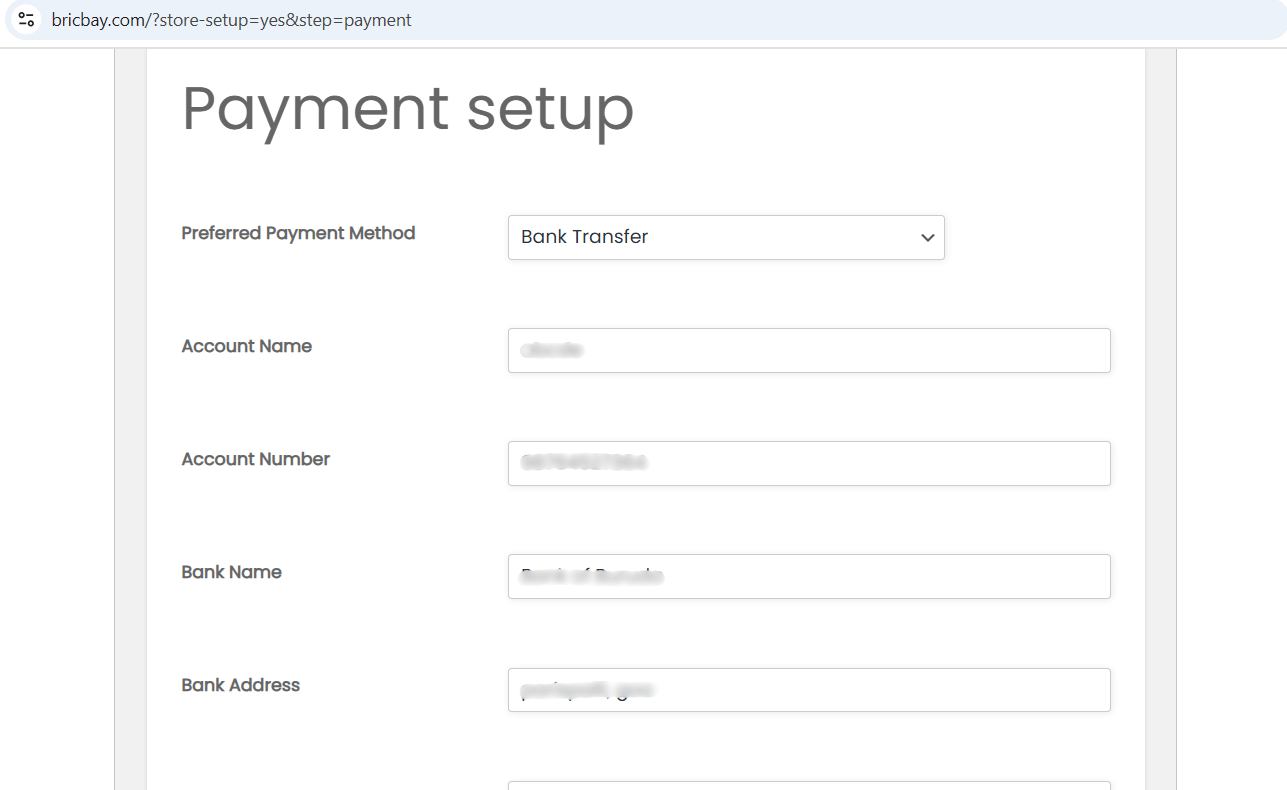Viewport: 1287px width, 790px height.
Task: Click the Payment setup heading
Action: click(408, 108)
